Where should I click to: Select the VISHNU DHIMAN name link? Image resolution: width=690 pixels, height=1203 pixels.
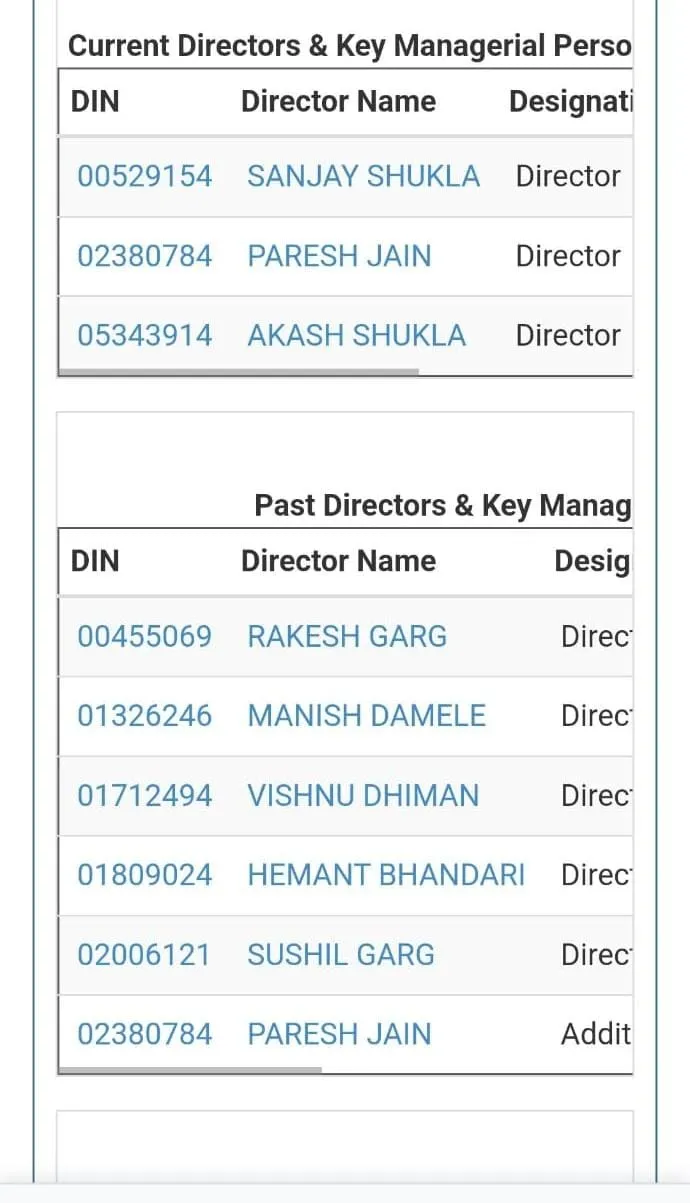tap(363, 796)
